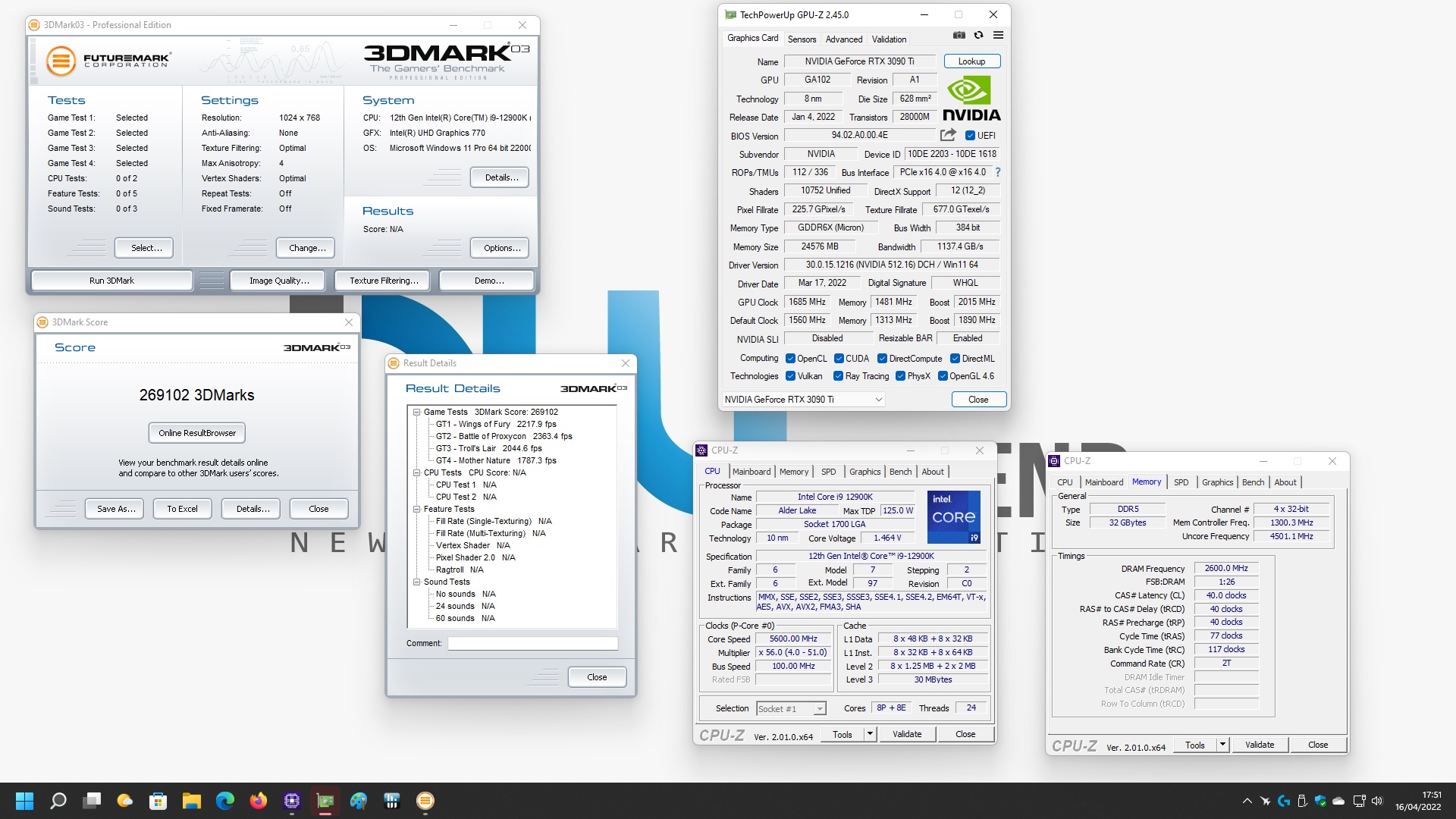Toggle Ray Tracing checkbox

[x=838, y=376]
